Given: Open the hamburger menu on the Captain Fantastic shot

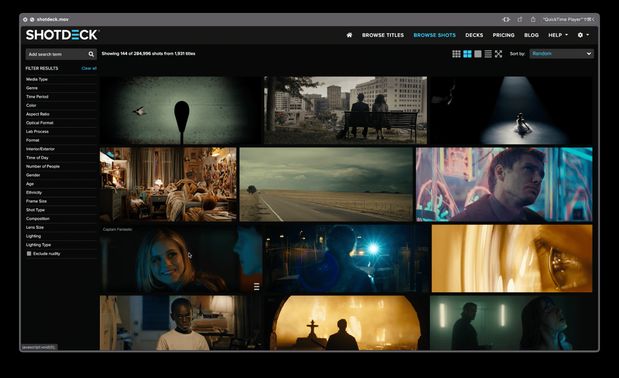Looking at the screenshot, I should (x=257, y=286).
